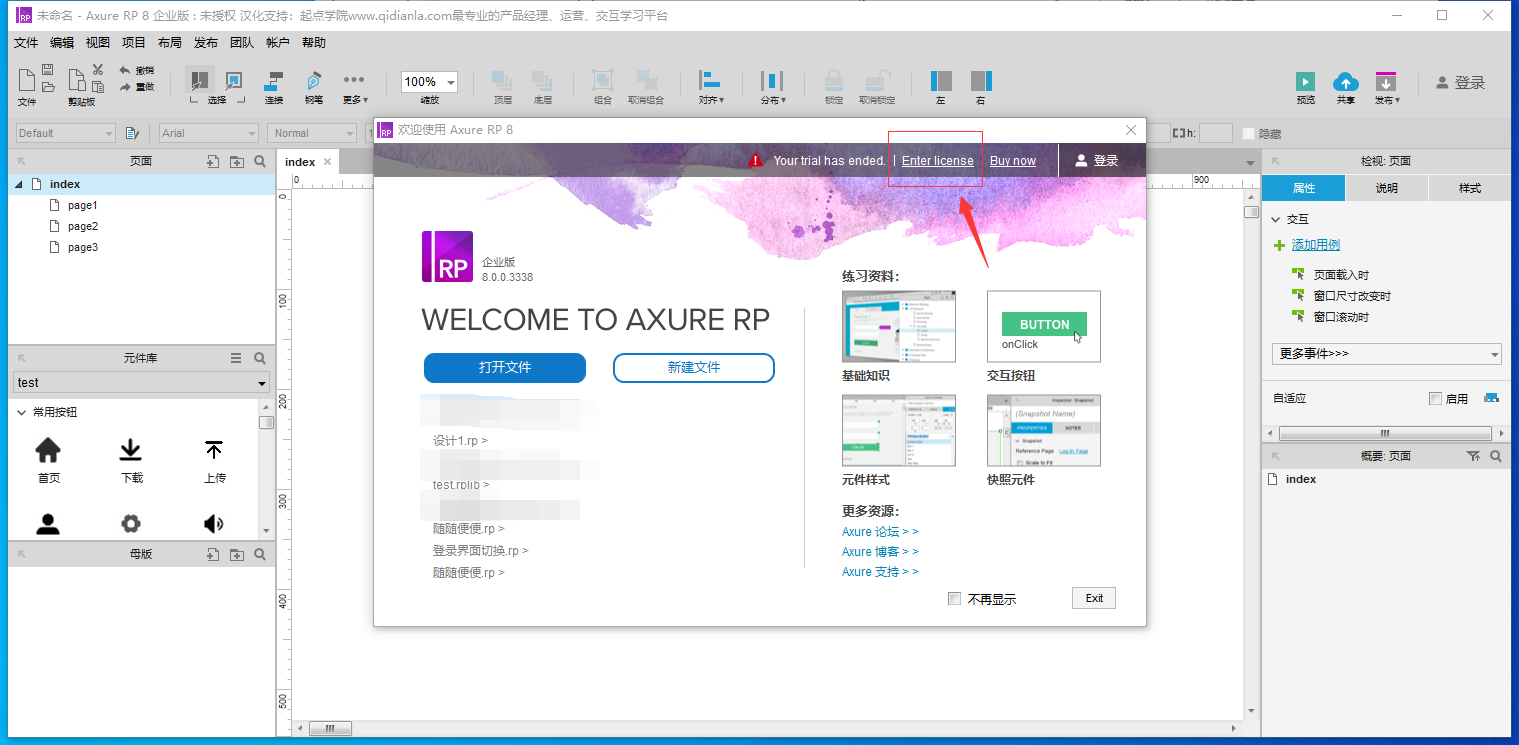Switch to the 样式 tab
Image resolution: width=1519 pixels, height=745 pixels.
pyautogui.click(x=1469, y=188)
